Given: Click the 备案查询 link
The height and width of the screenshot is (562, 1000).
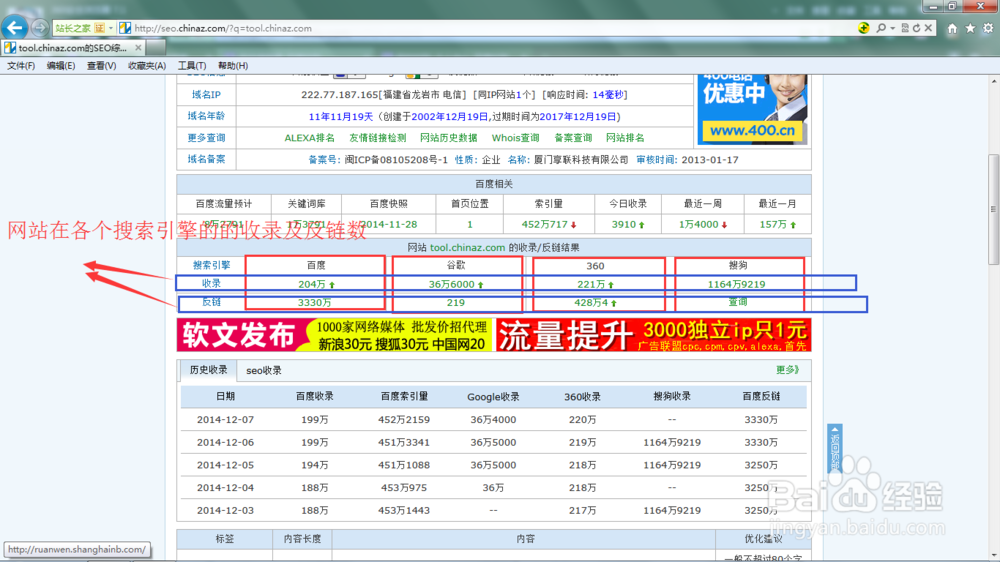Looking at the screenshot, I should [x=573, y=138].
